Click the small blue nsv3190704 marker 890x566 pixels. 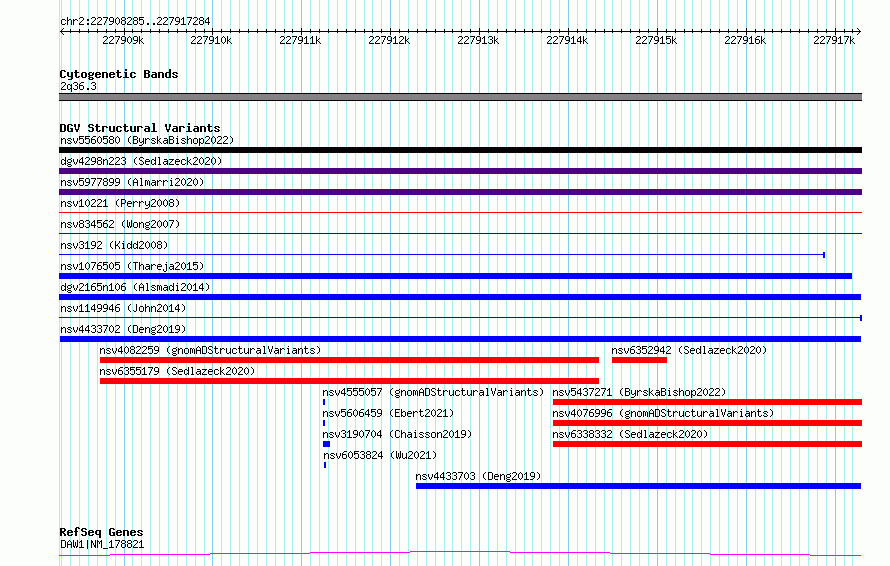(x=326, y=444)
